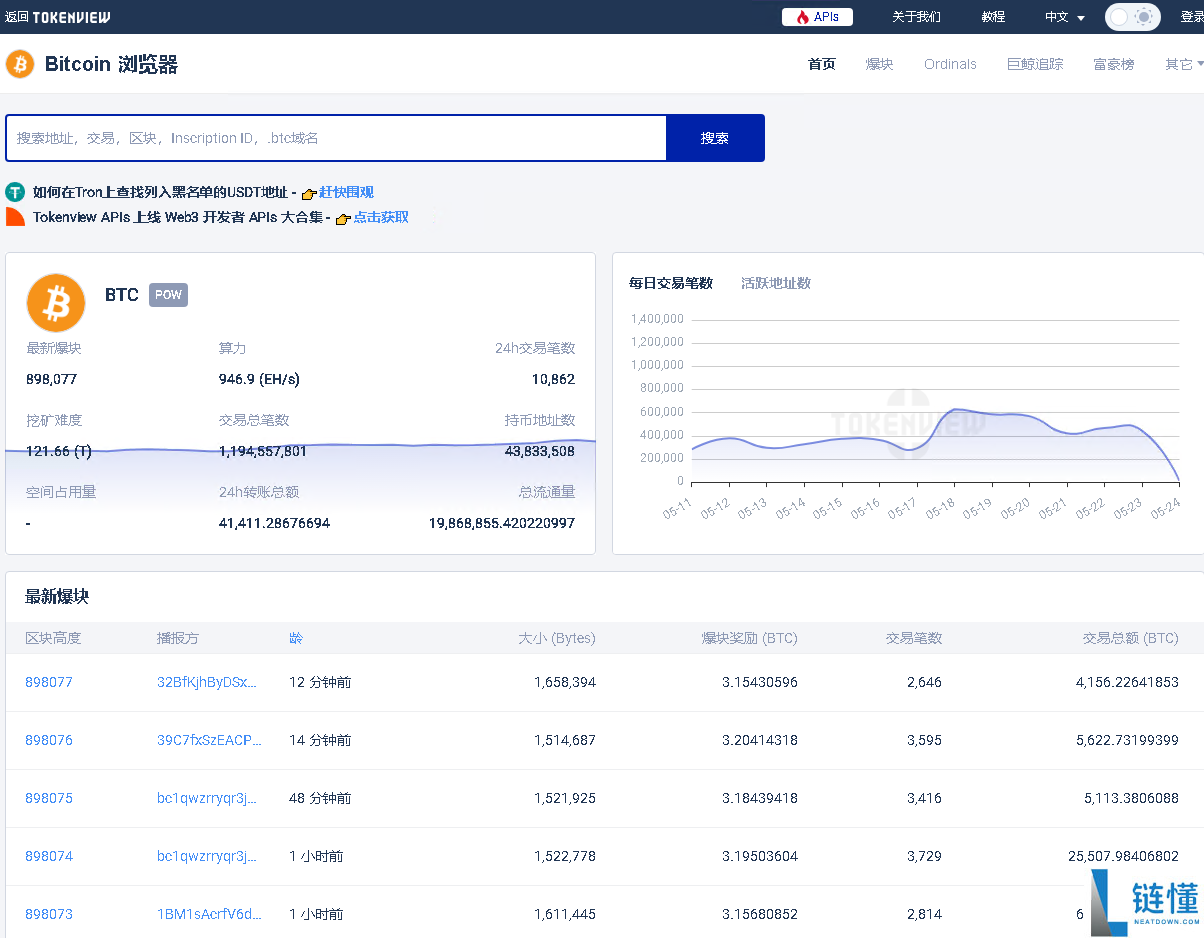Click the POW badge next to BTC
This screenshot has height=938, width=1204.
tap(168, 295)
